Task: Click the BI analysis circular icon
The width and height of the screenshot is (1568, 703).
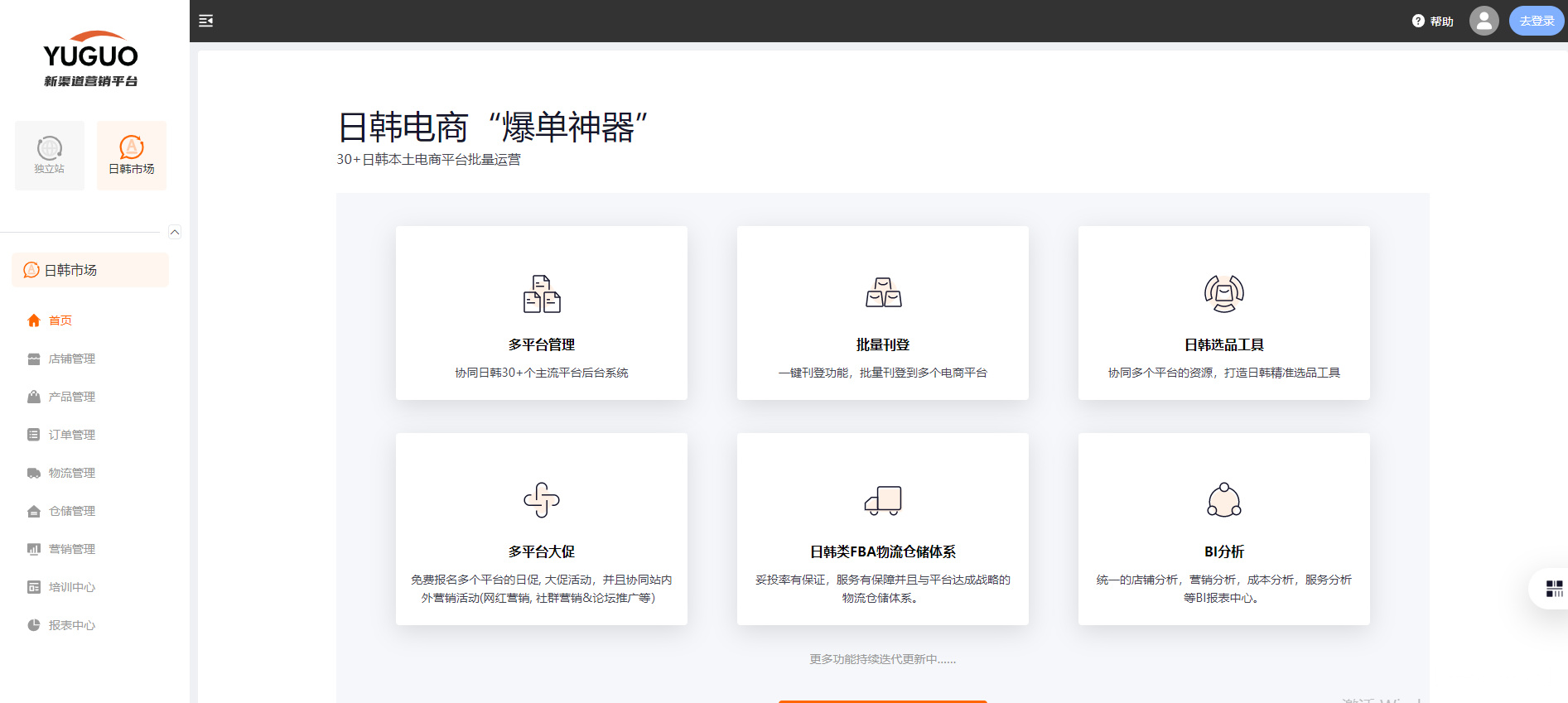Action: tap(1223, 500)
